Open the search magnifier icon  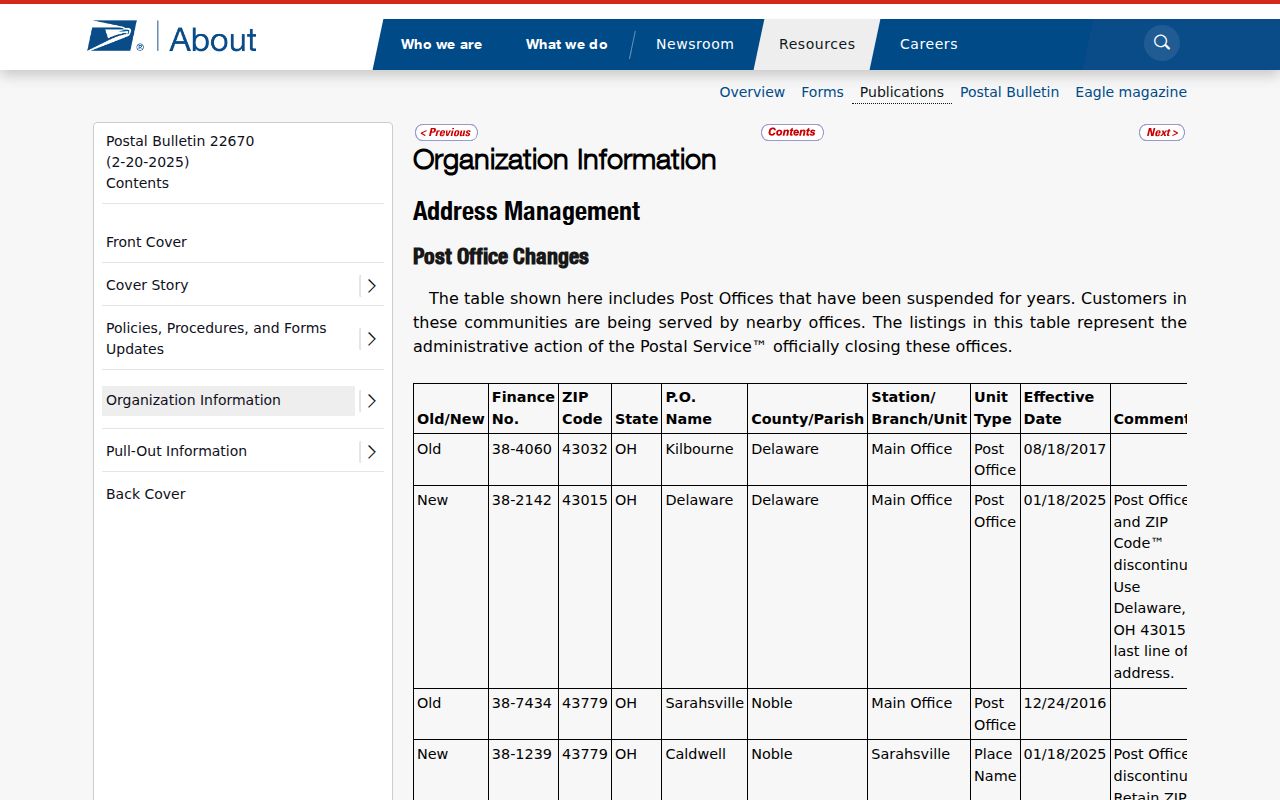coord(1162,42)
